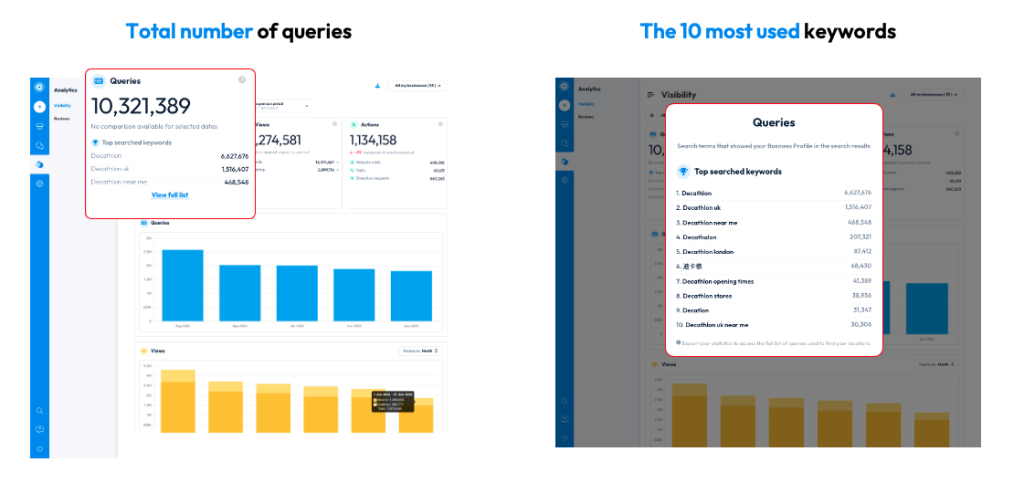Image resolution: width=1024 pixels, height=504 pixels.
Task: Open the chat messages icon in the left screenshot's sidebar
Action: (39, 145)
